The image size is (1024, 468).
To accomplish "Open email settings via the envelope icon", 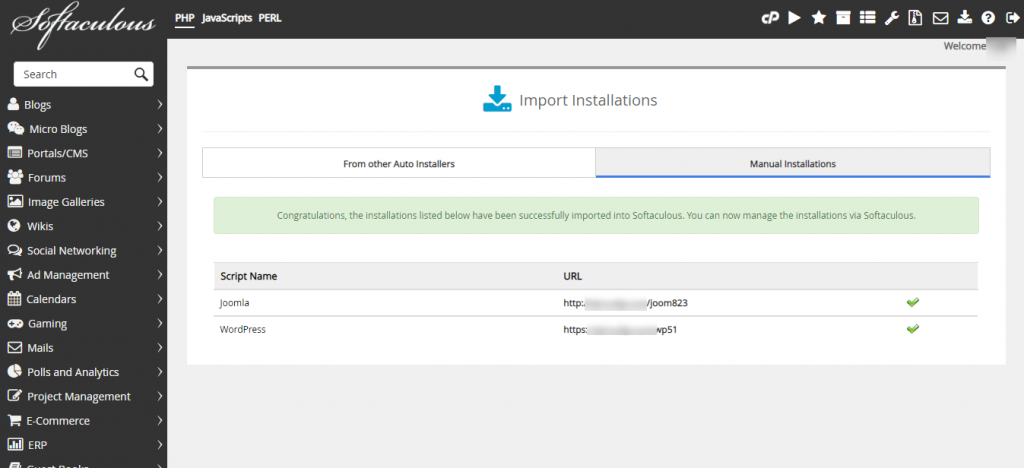I will coord(940,18).
